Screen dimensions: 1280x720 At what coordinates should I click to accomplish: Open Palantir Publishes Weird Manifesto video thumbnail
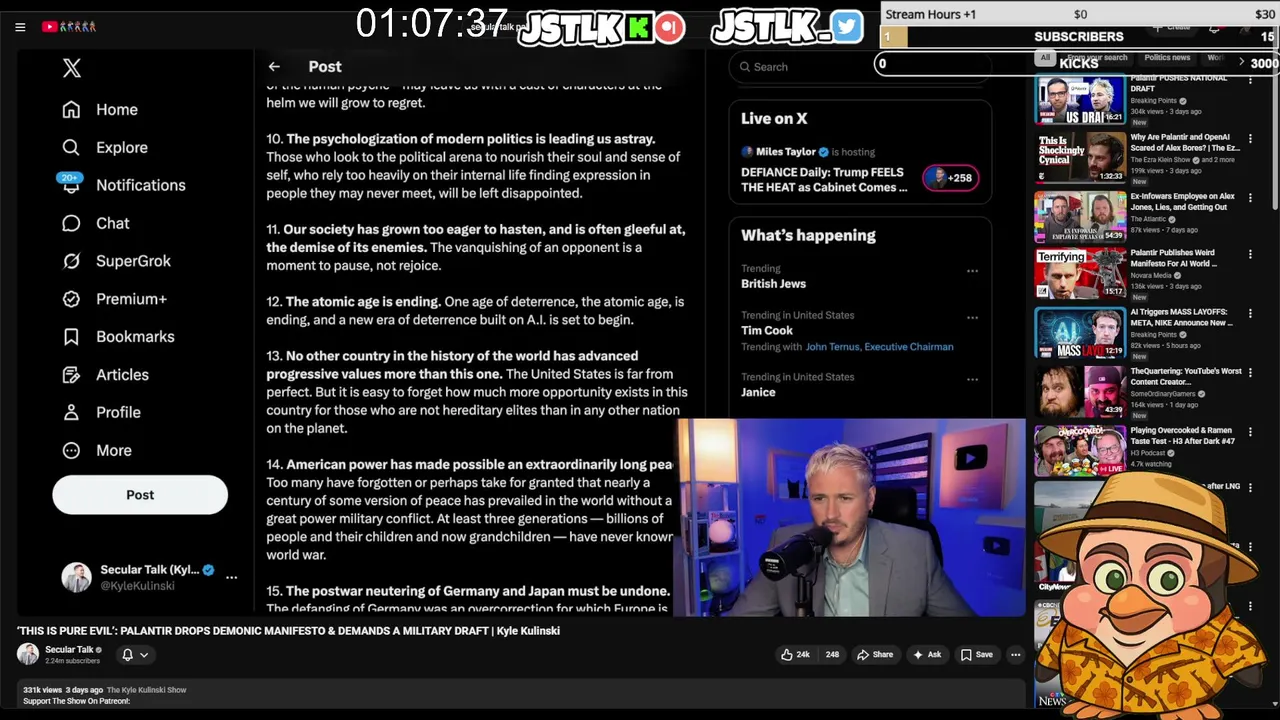(1080, 274)
